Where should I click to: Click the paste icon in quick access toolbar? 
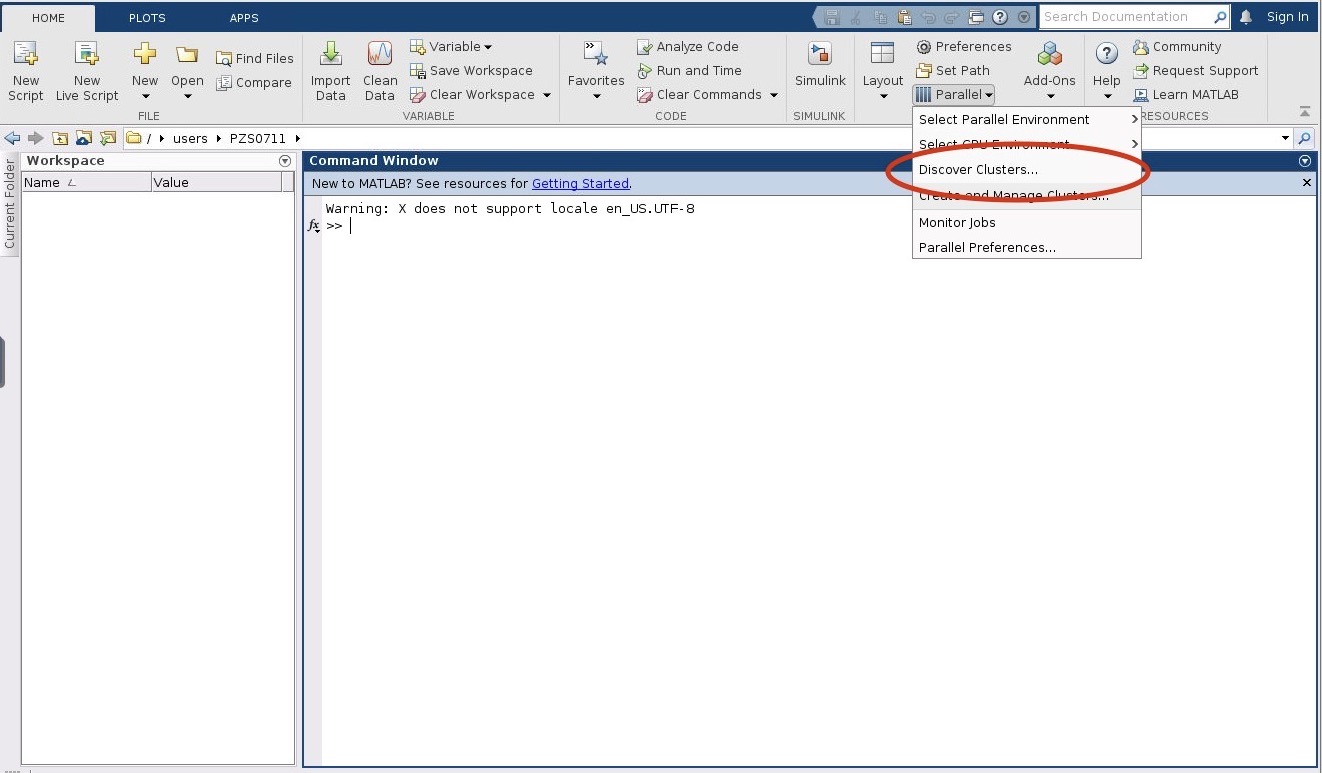point(904,17)
